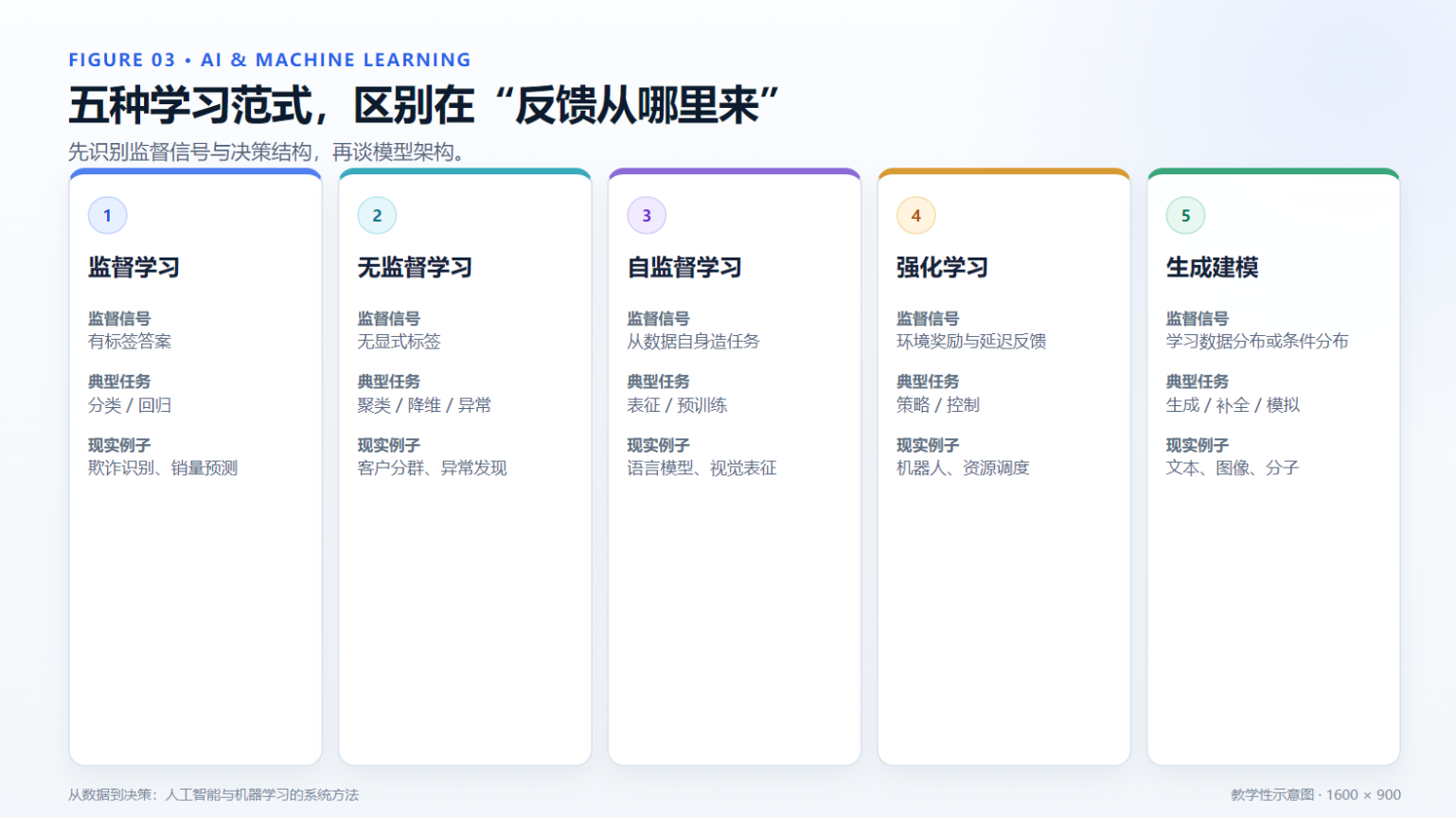Click the text 环境奖励与延迟反馈

click(x=971, y=342)
